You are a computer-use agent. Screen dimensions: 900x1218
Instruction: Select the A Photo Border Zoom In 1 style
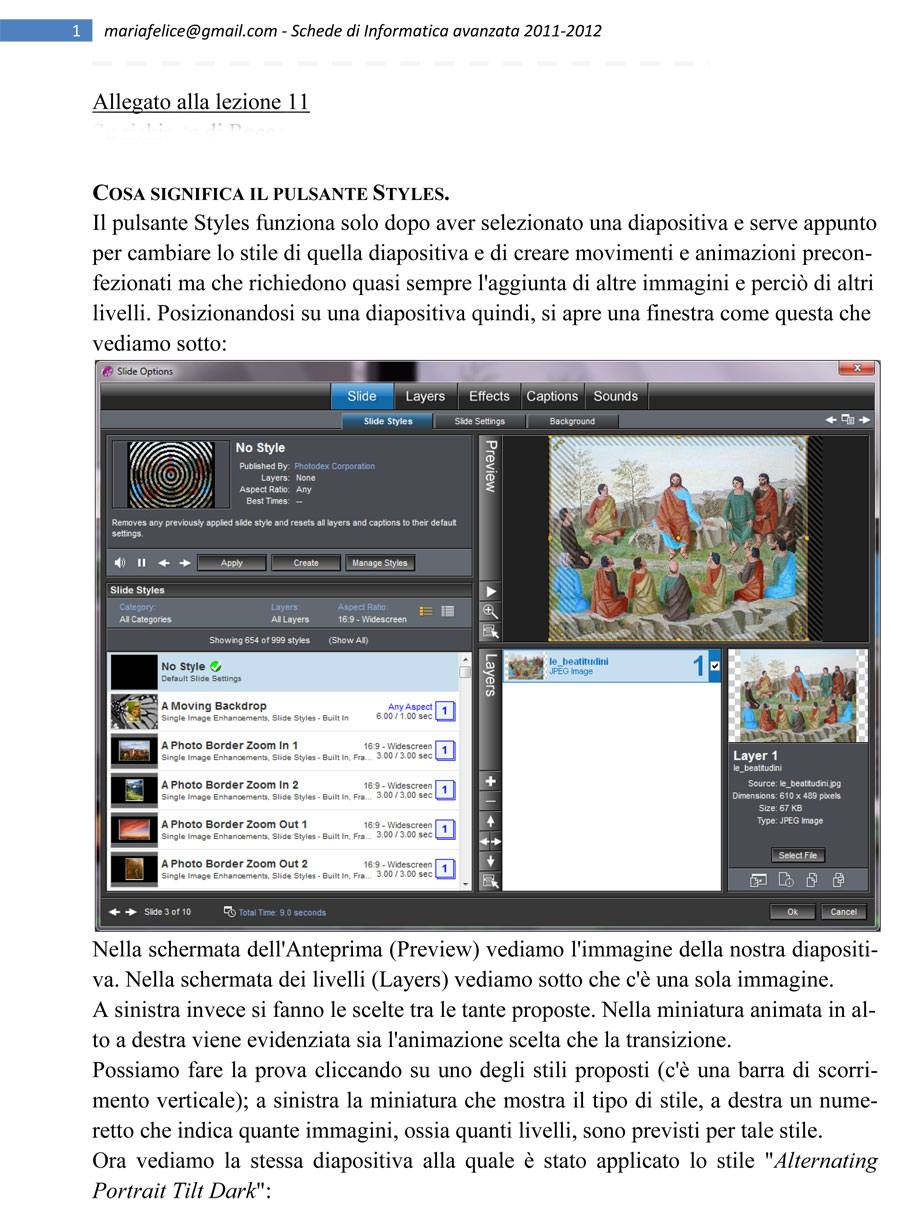[x=283, y=750]
